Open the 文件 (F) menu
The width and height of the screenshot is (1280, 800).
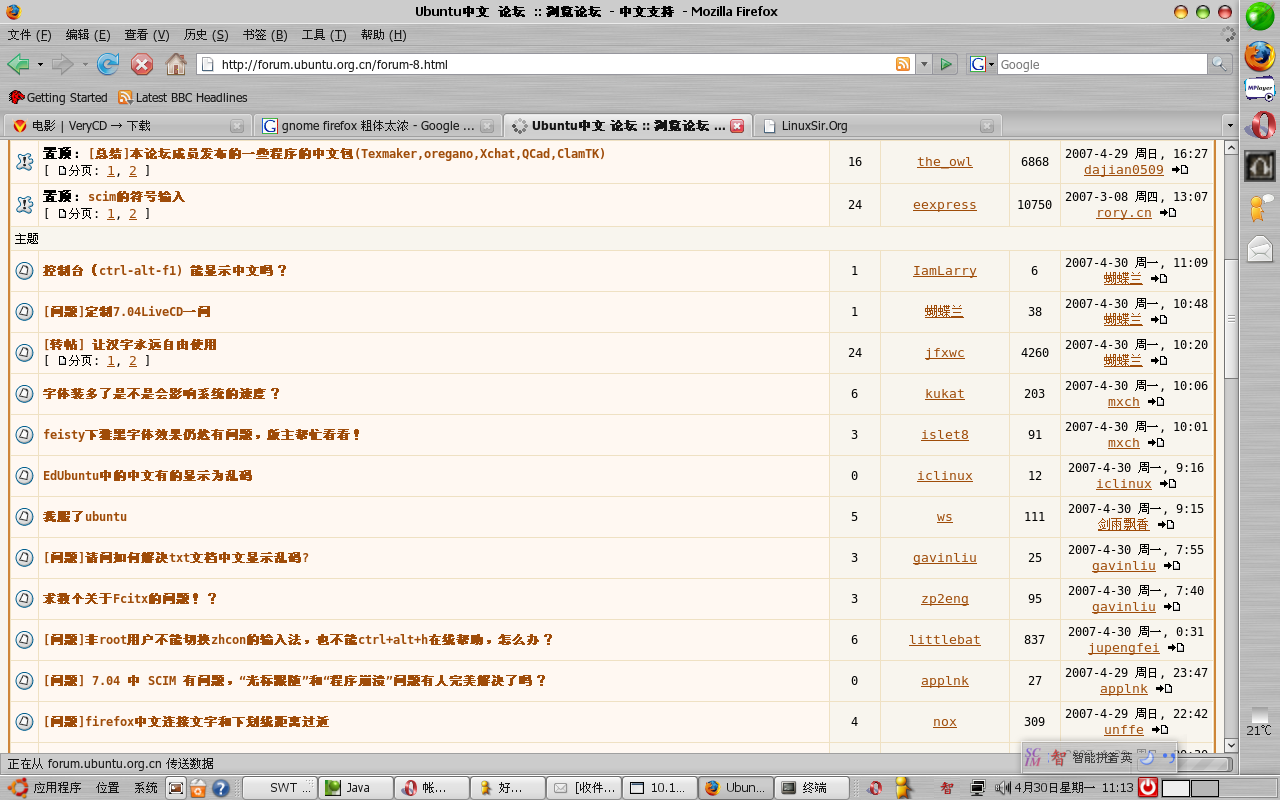pos(29,35)
